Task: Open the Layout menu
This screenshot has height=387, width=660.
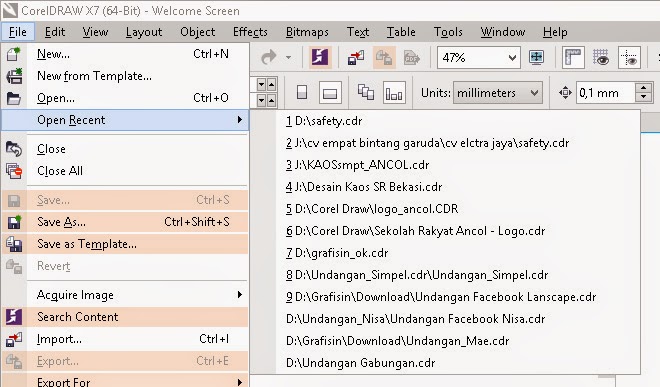Action: coord(144,32)
